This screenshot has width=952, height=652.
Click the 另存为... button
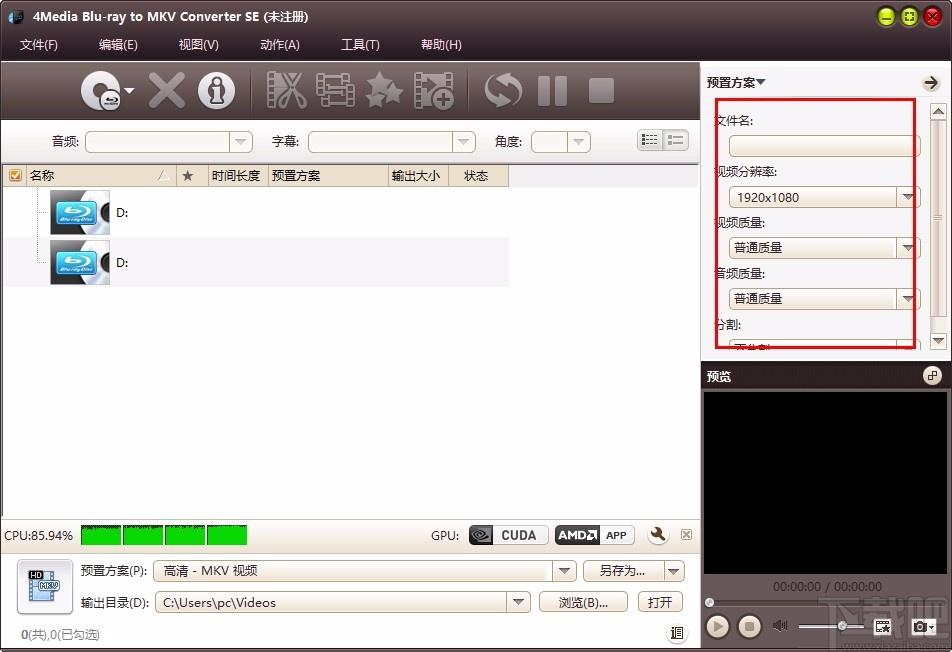pos(623,571)
